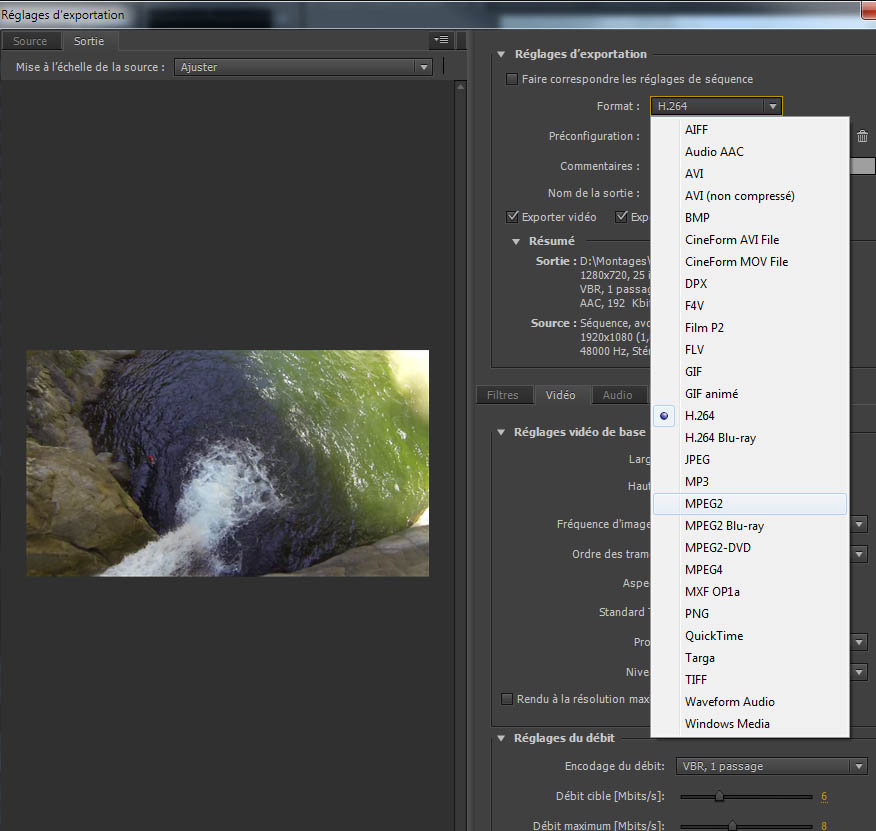Collapse the Réglages d'exportation section
This screenshot has height=831, width=876.
click(x=502, y=54)
